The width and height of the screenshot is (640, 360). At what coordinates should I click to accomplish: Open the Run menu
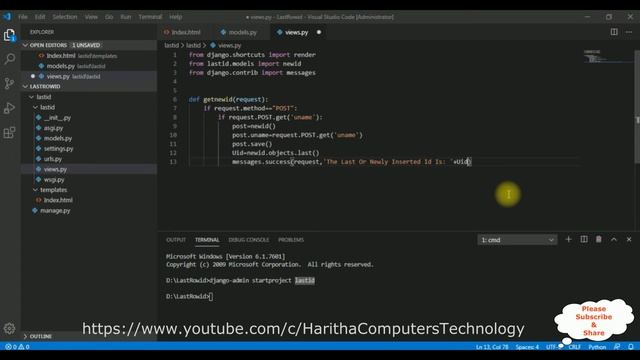[126, 17]
